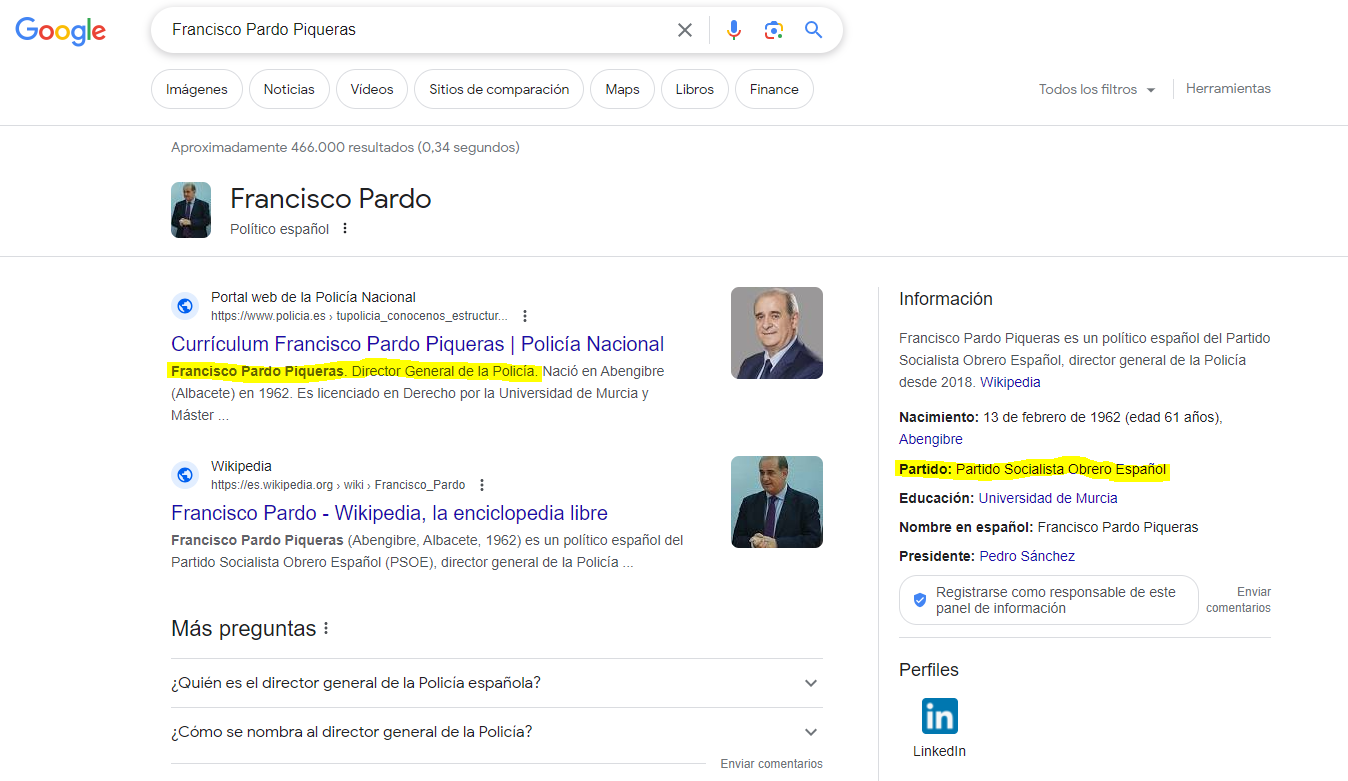Open three-dot menu for Wikipedia result
The width and height of the screenshot is (1348, 781).
(482, 485)
